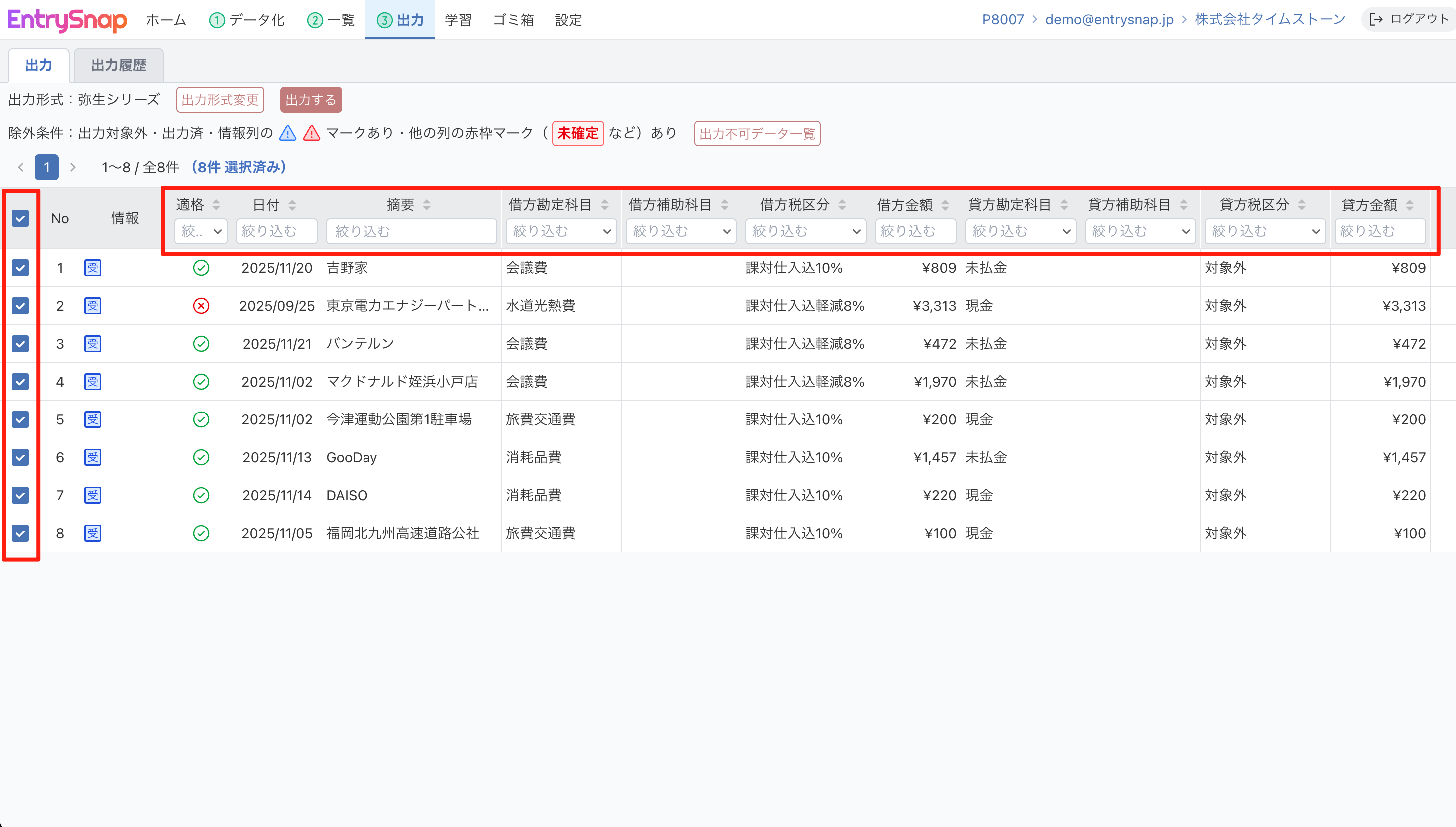Sort by 貸方勘定科目 column arrows
This screenshot has width=1456, height=827.
(1064, 205)
